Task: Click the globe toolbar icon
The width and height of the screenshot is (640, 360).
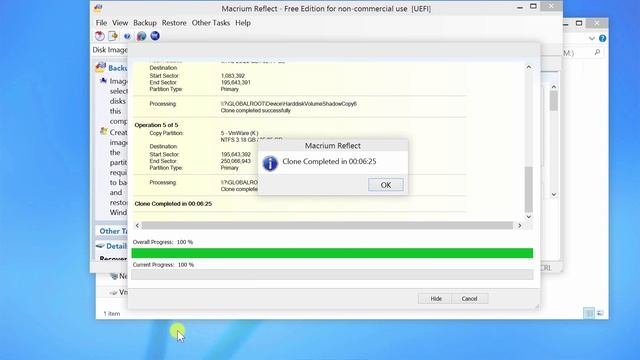Action: pos(141,36)
